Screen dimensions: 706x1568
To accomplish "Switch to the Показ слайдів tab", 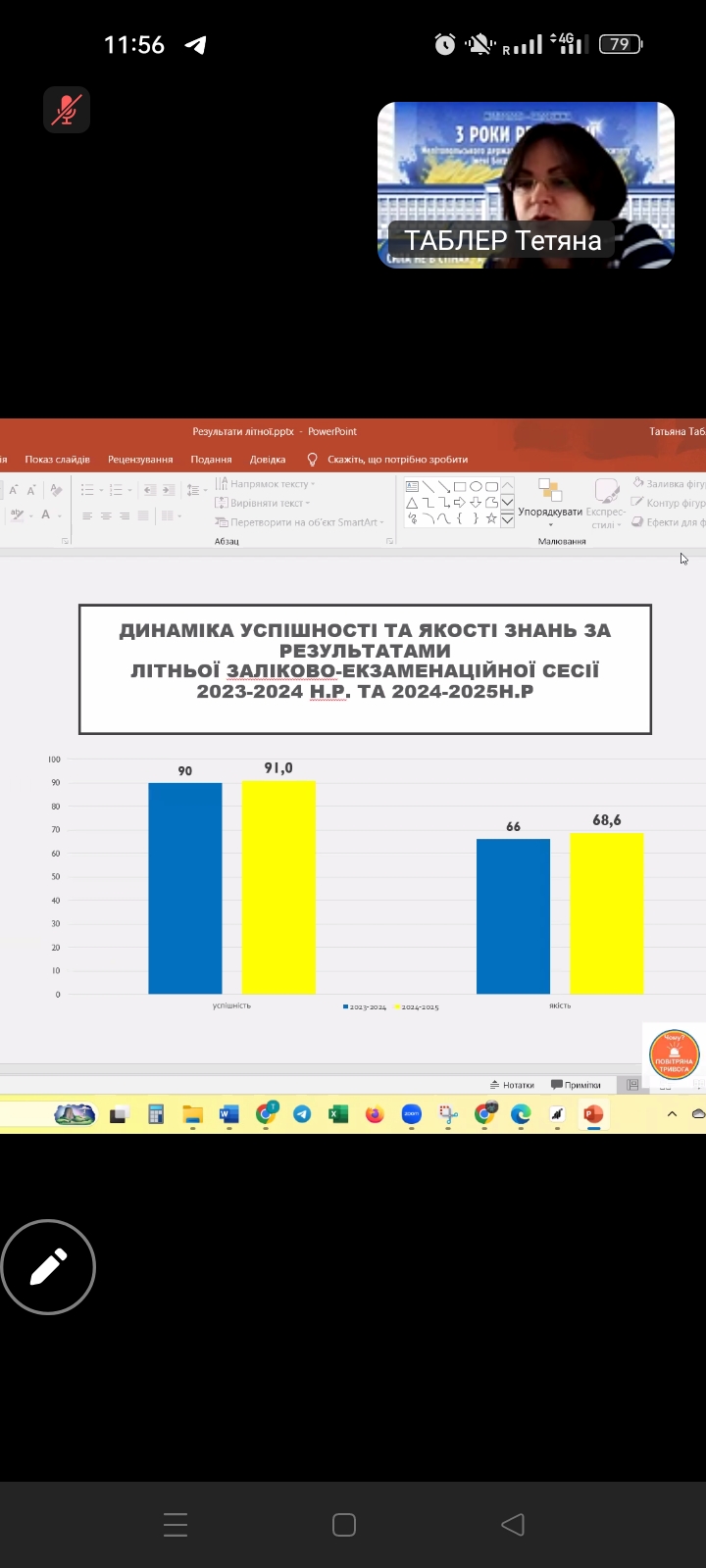I will click(x=57, y=460).
